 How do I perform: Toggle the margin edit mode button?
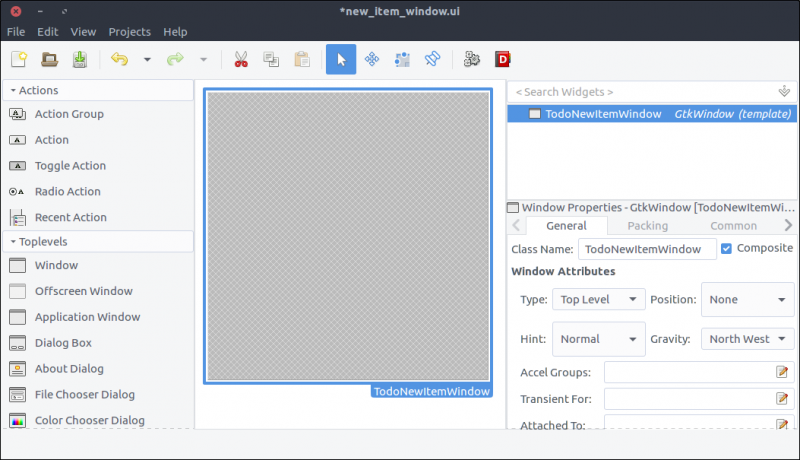pos(401,60)
